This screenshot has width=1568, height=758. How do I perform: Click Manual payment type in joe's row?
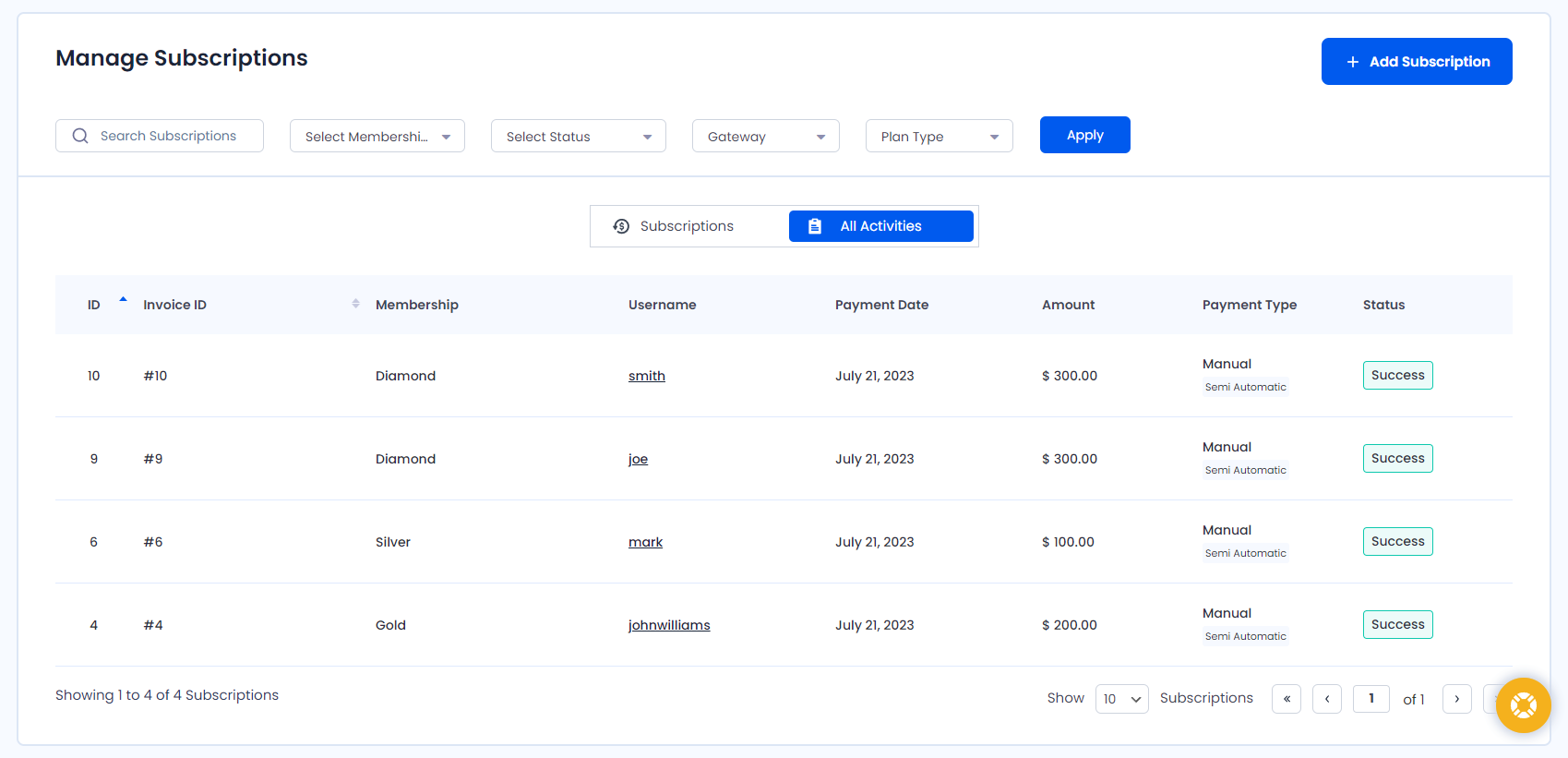pyautogui.click(x=1227, y=447)
